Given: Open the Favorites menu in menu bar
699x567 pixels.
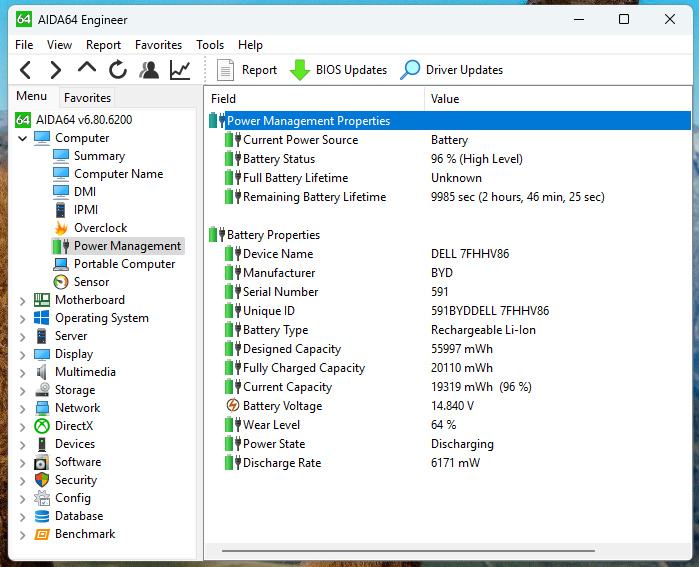Looking at the screenshot, I should [158, 45].
